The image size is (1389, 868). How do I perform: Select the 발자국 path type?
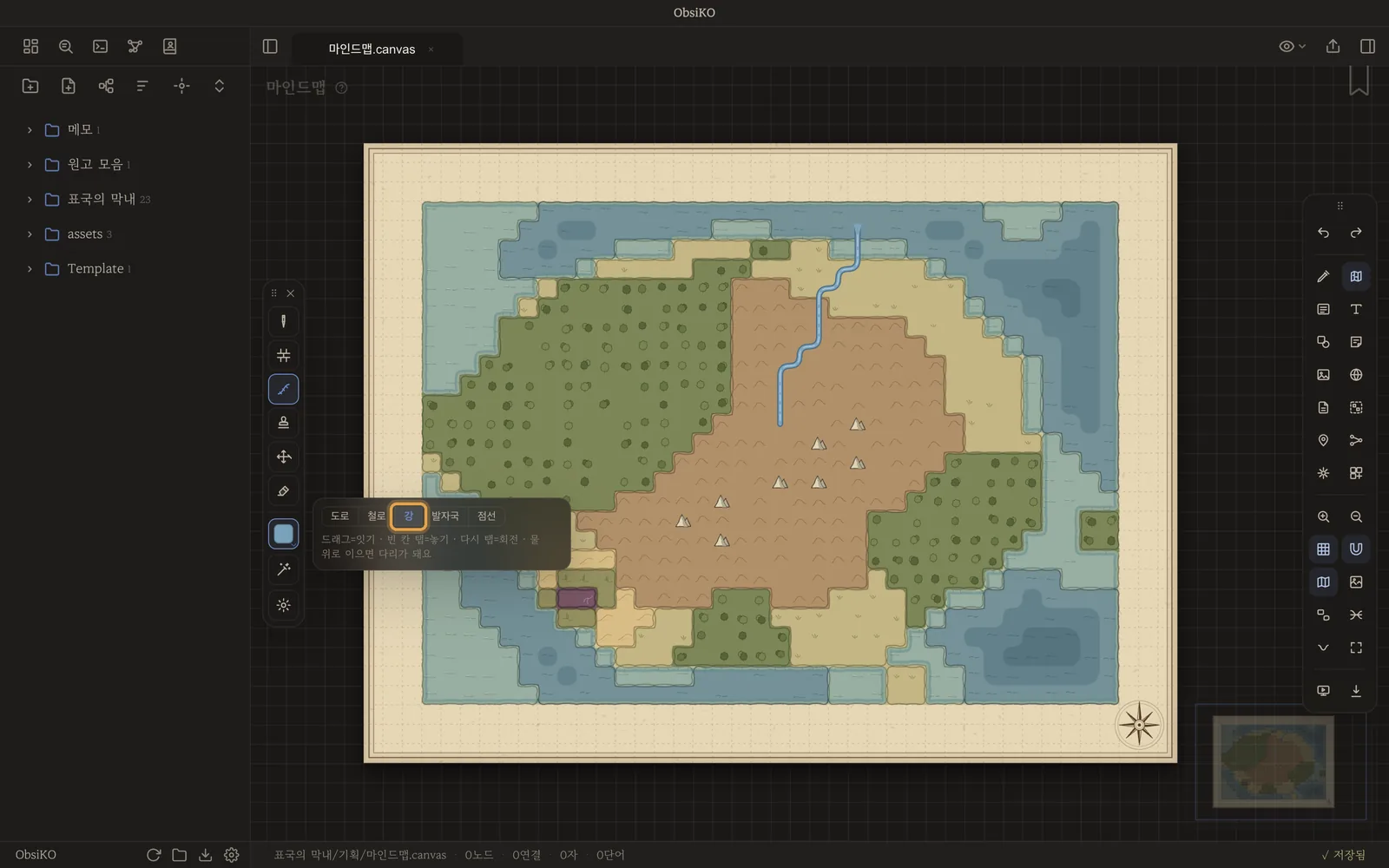click(x=445, y=516)
